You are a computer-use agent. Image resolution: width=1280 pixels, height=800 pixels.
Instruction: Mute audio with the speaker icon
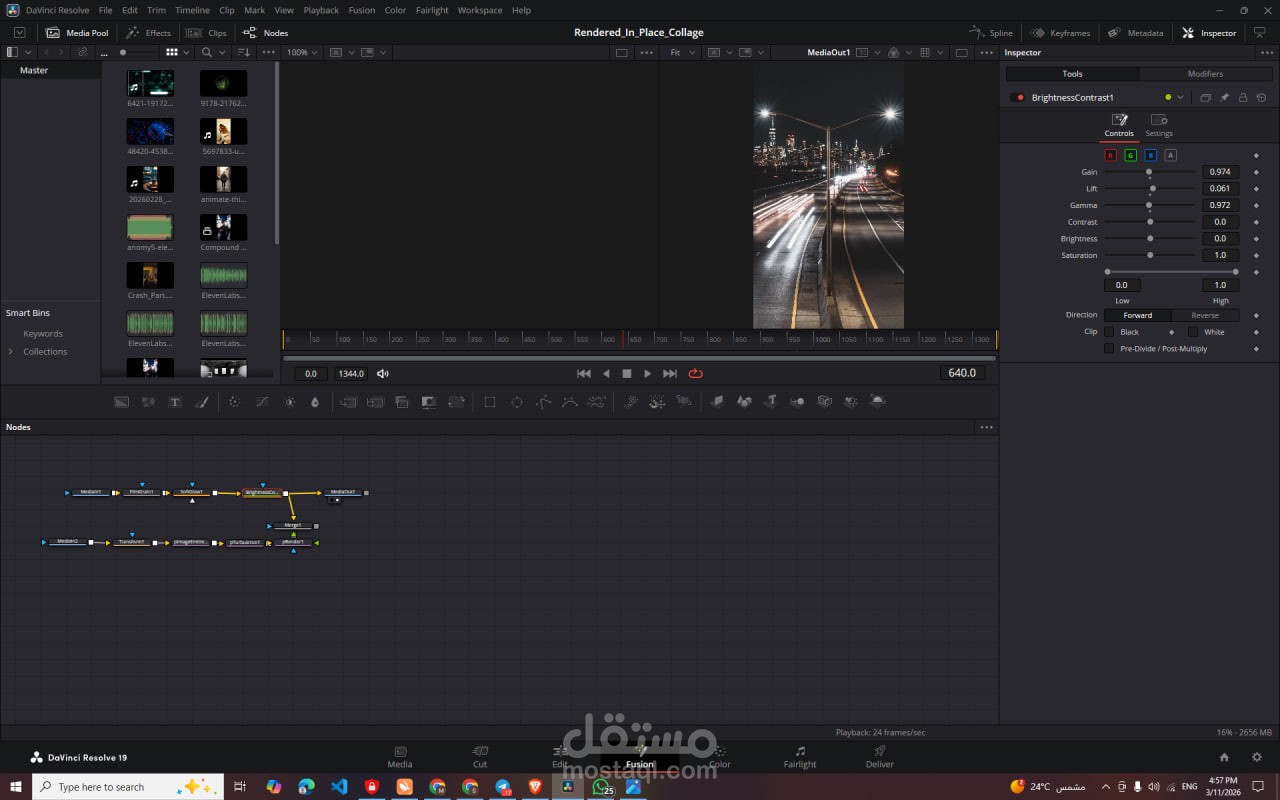point(383,374)
